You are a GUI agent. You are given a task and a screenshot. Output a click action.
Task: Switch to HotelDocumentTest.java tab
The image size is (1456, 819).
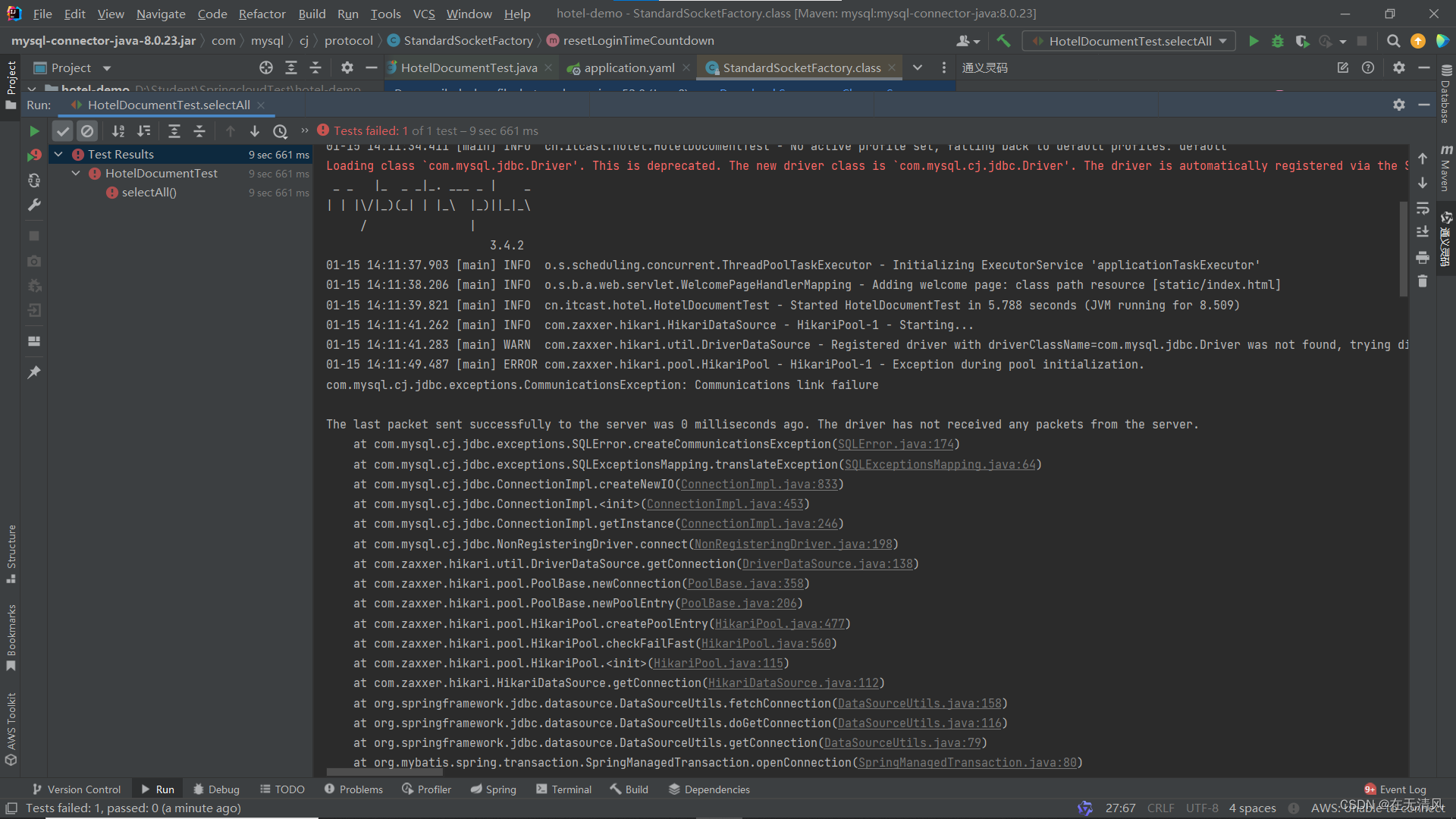tap(469, 67)
